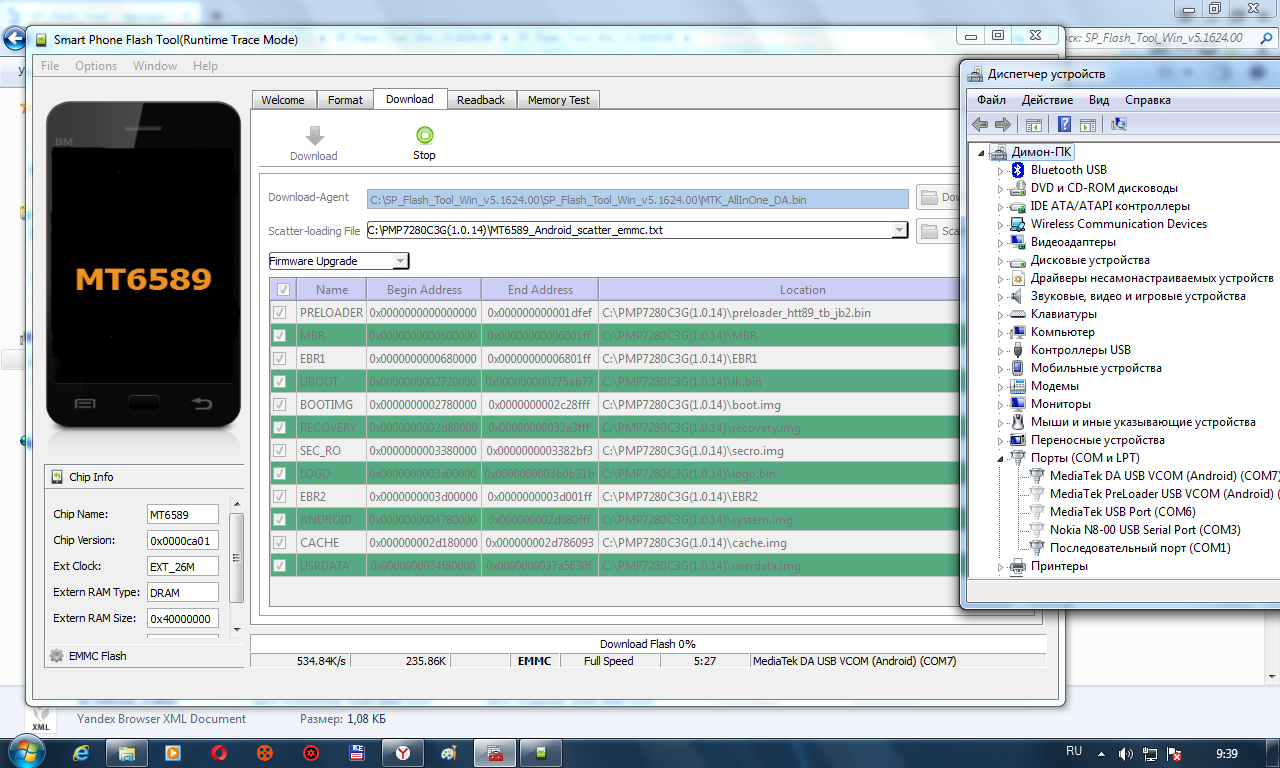Open Internet Explorer from the taskbar
This screenshot has width=1280, height=768.
click(81, 751)
